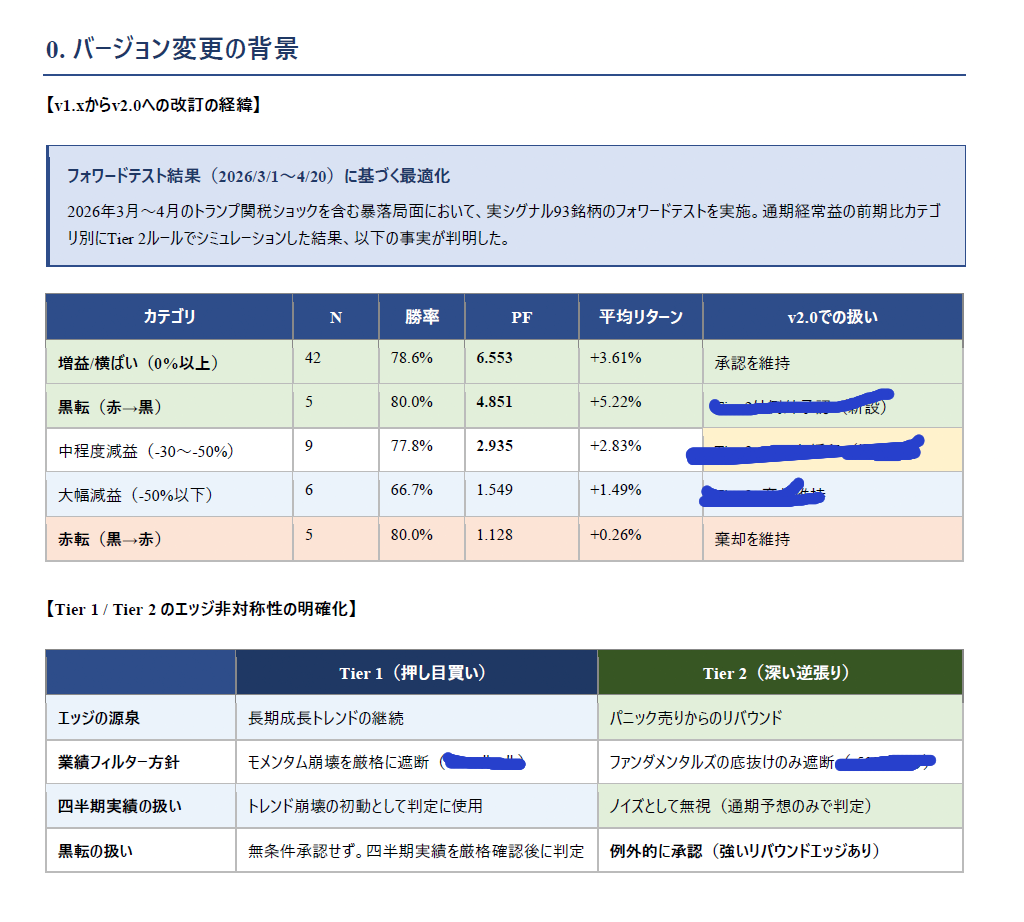Select the row label 四半期実績の扱い
This screenshot has height=922, width=1024.
click(x=120, y=806)
